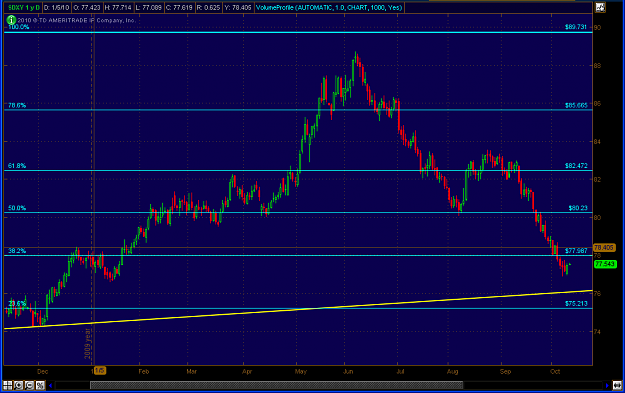Click the R: 0.525 range value

[x=209, y=8]
